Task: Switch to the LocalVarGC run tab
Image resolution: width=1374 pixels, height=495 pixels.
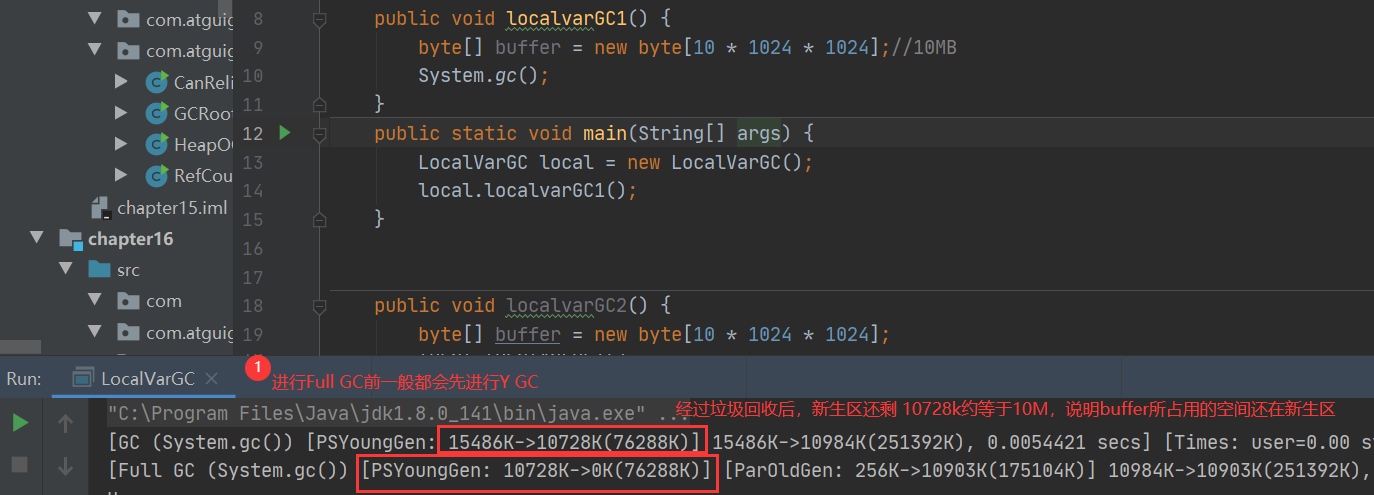Action: [x=148, y=378]
